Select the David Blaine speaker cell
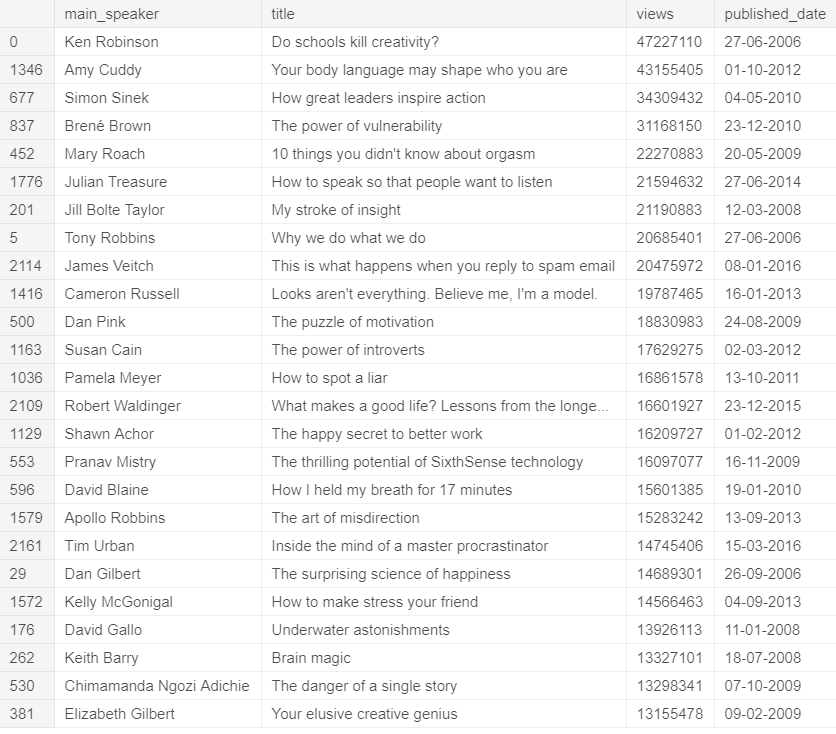Screen dimensions: 836x734 tap(106, 490)
